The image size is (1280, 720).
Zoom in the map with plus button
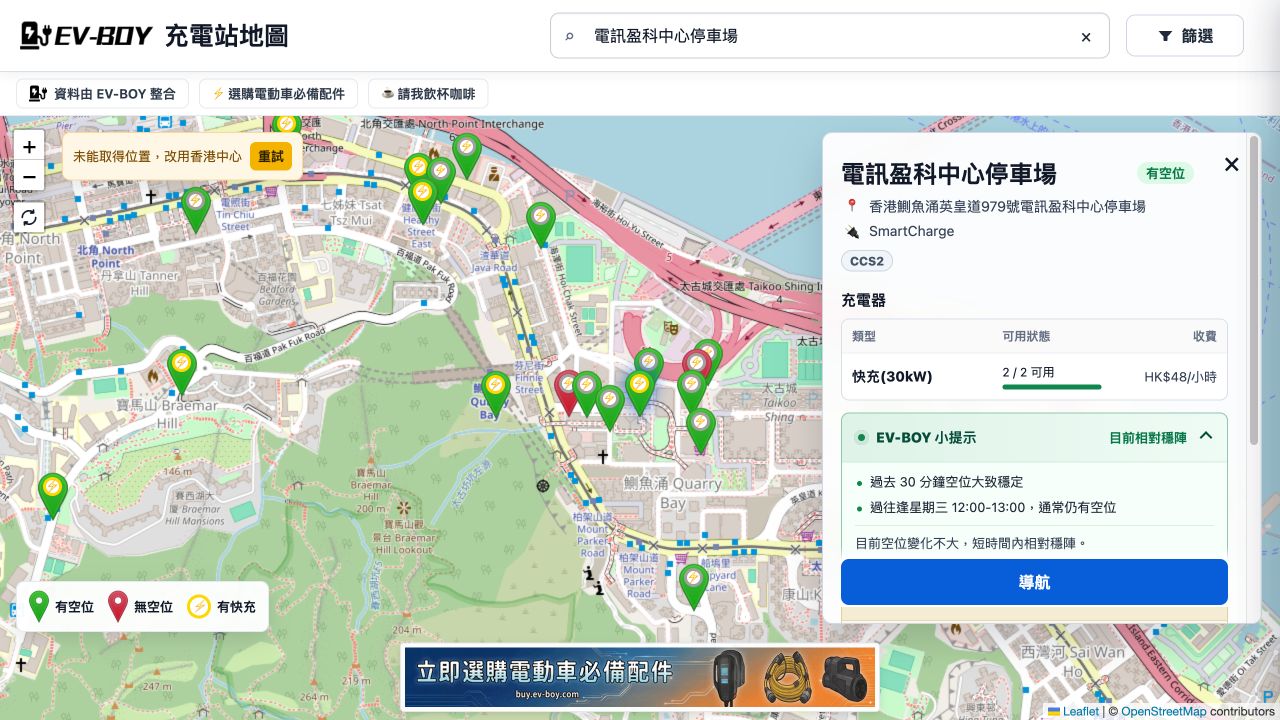click(x=29, y=146)
